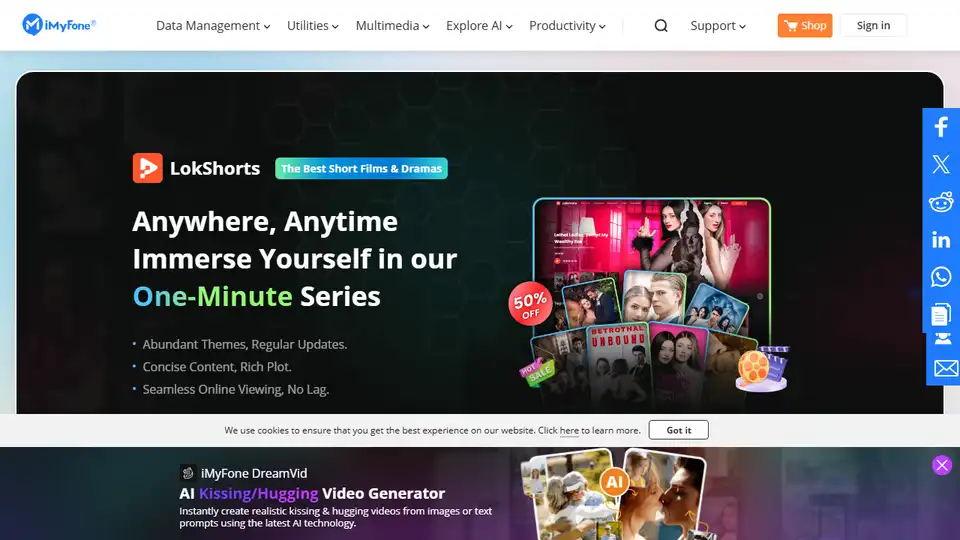Follow the 'here' cookie policy link

click(569, 430)
